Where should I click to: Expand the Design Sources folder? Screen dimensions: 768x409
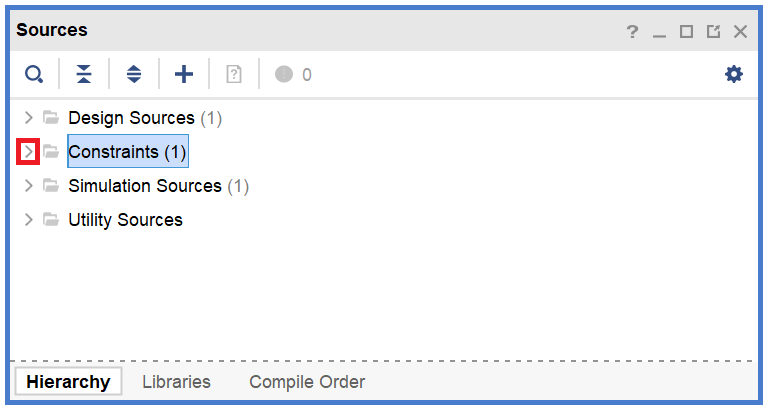[x=29, y=118]
